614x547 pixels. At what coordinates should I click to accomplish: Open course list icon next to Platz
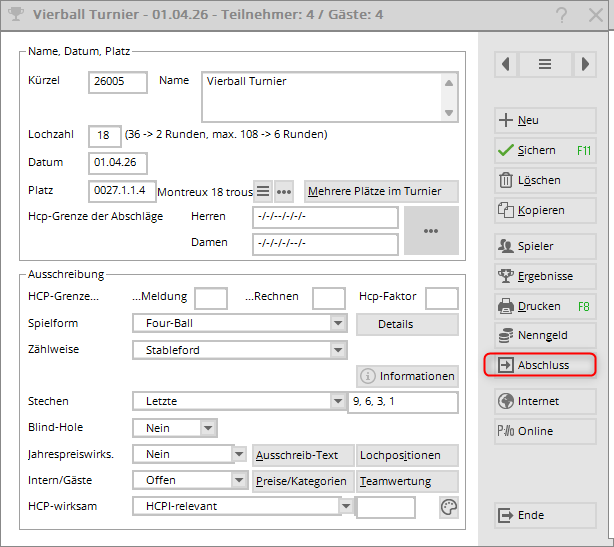point(262,191)
